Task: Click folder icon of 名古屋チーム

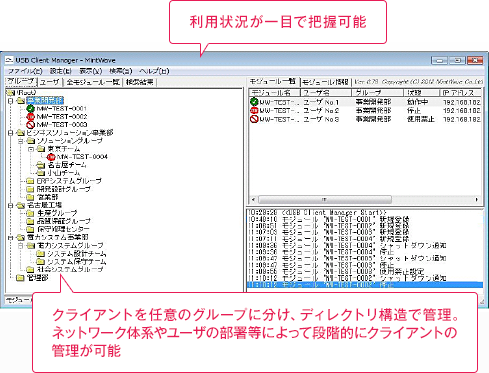Action: point(41,165)
